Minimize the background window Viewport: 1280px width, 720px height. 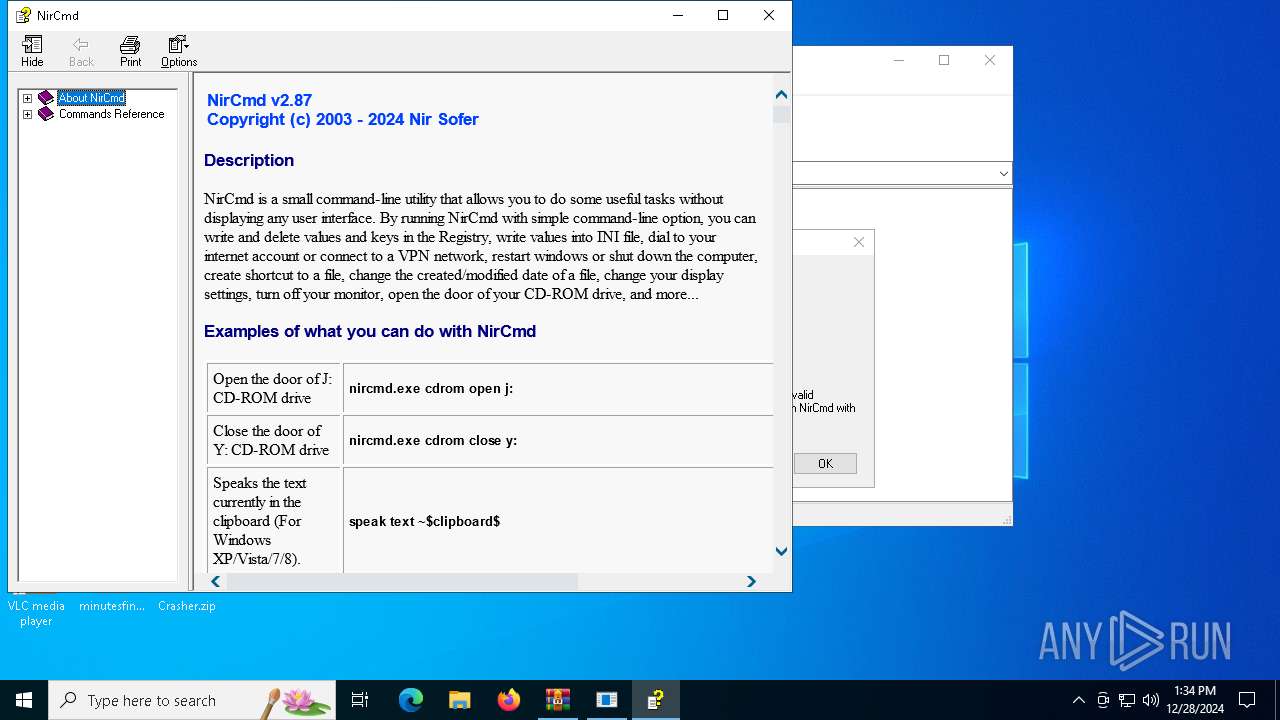pos(898,60)
